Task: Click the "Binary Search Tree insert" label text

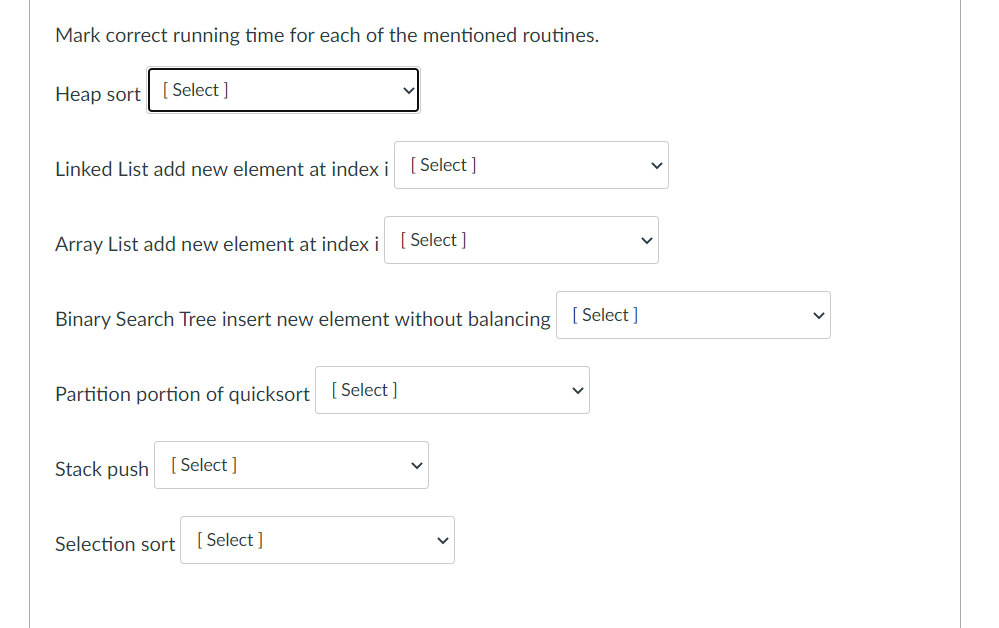Action: tap(302, 319)
